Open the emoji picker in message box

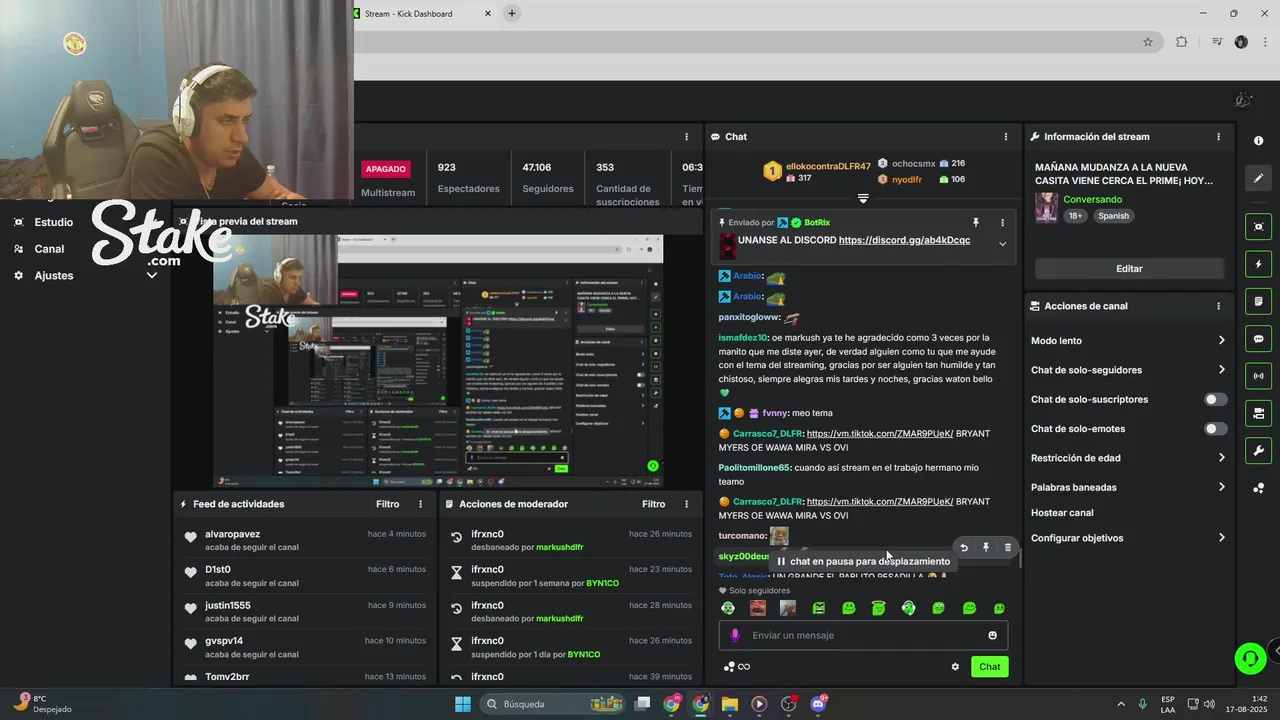click(992, 635)
